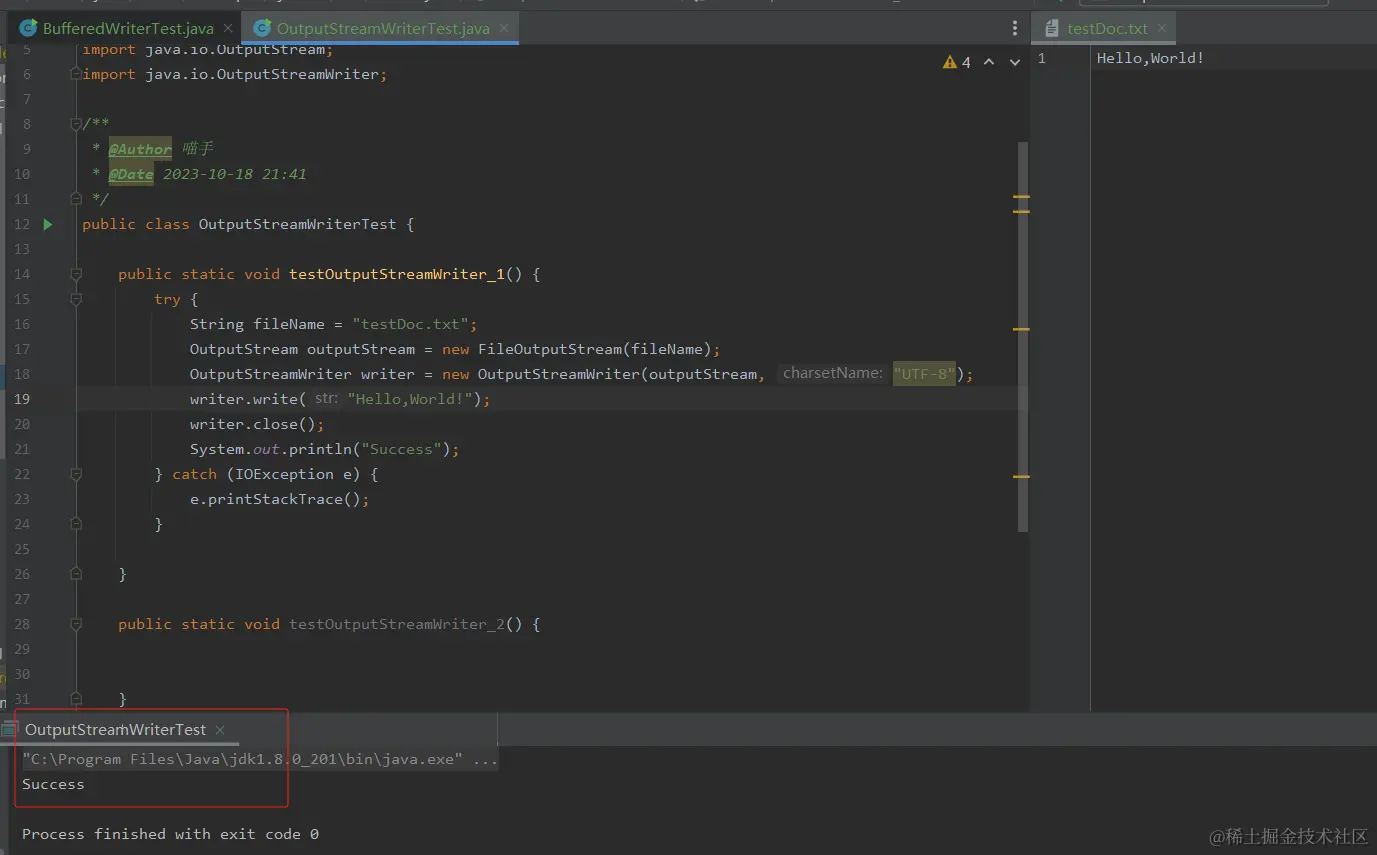The height and width of the screenshot is (855, 1377).
Task: Collapse the Javadoc comment at line 8
Action: click(76, 124)
